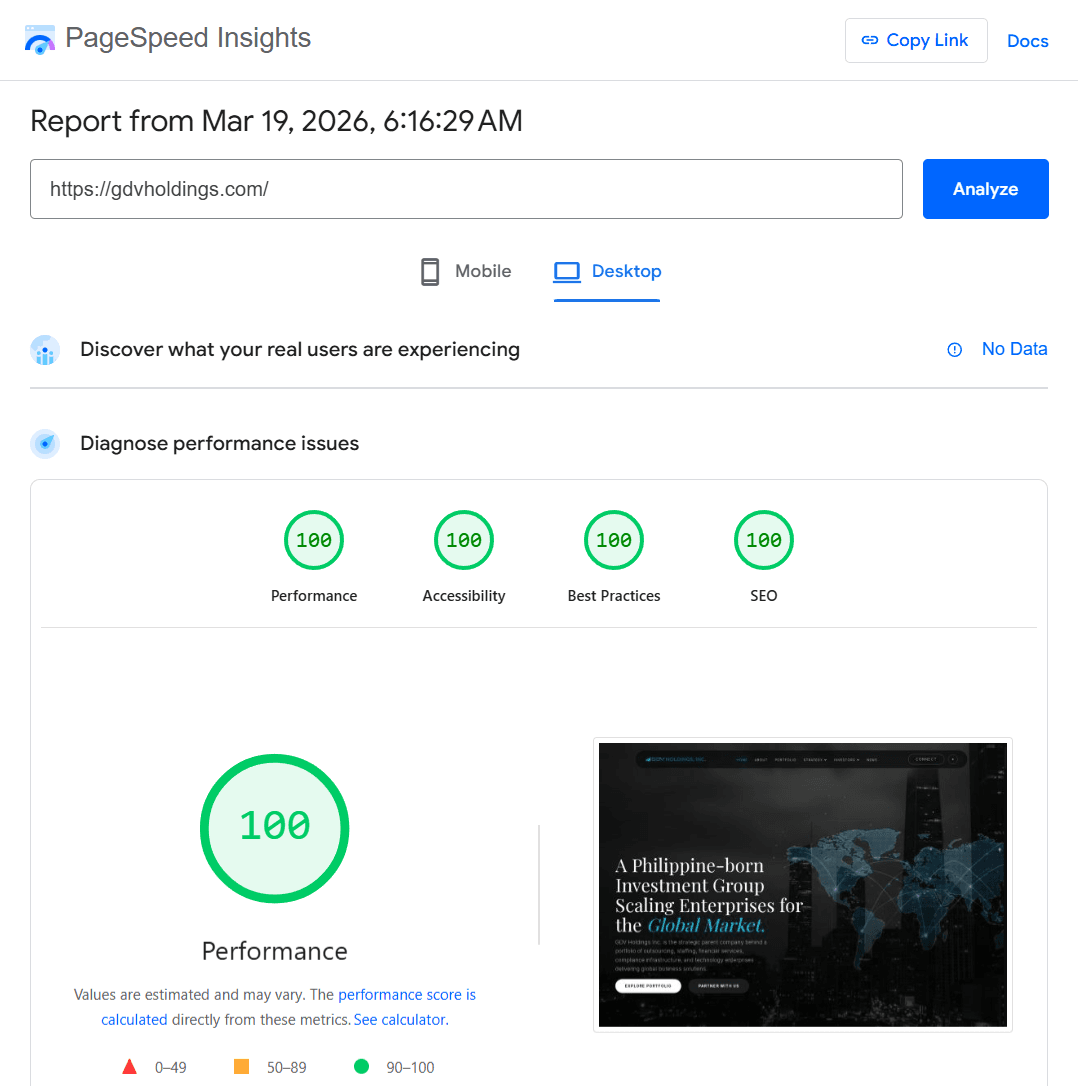Select the Accessibility score of 100
The width and height of the screenshot is (1078, 1086).
pos(463,539)
